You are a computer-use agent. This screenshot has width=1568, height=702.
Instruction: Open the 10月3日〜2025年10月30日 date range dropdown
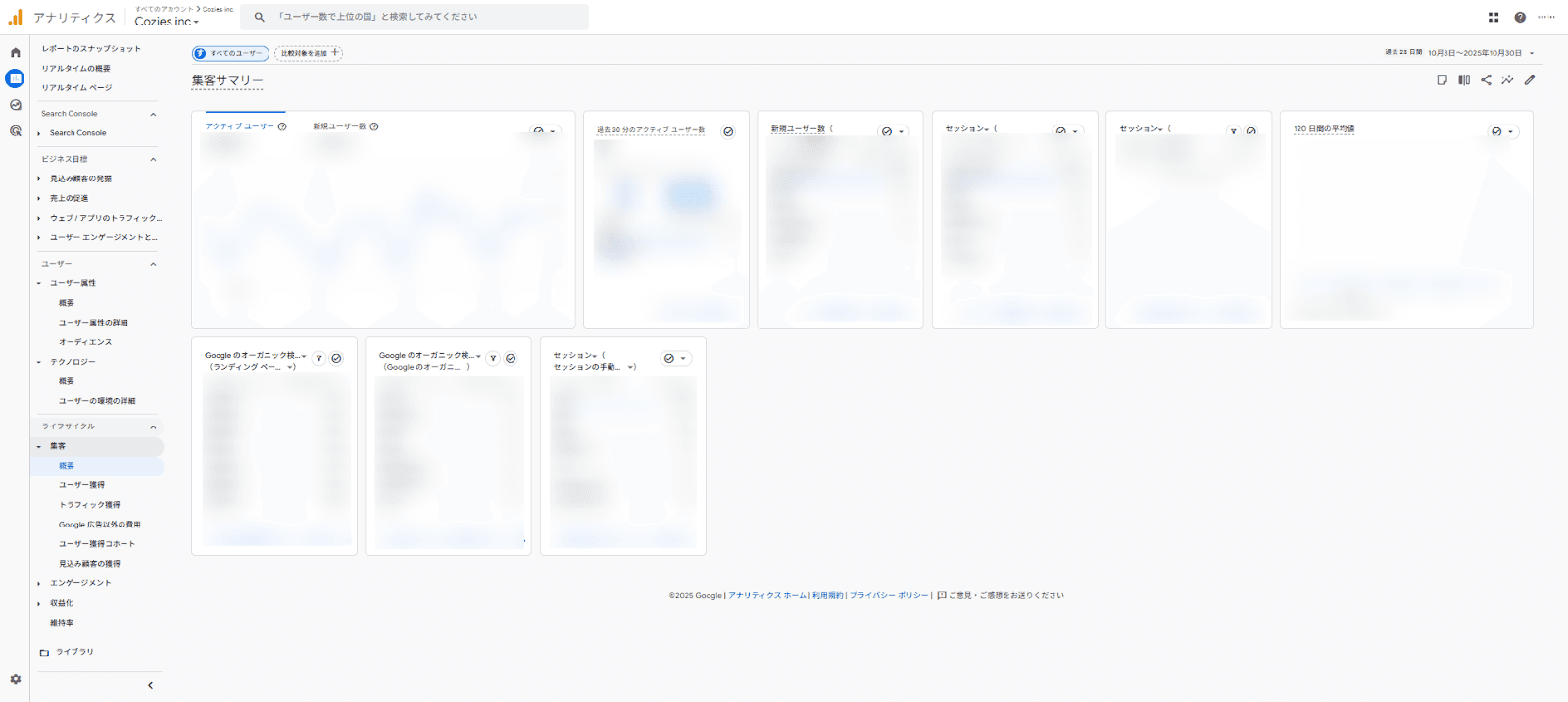coord(1481,53)
